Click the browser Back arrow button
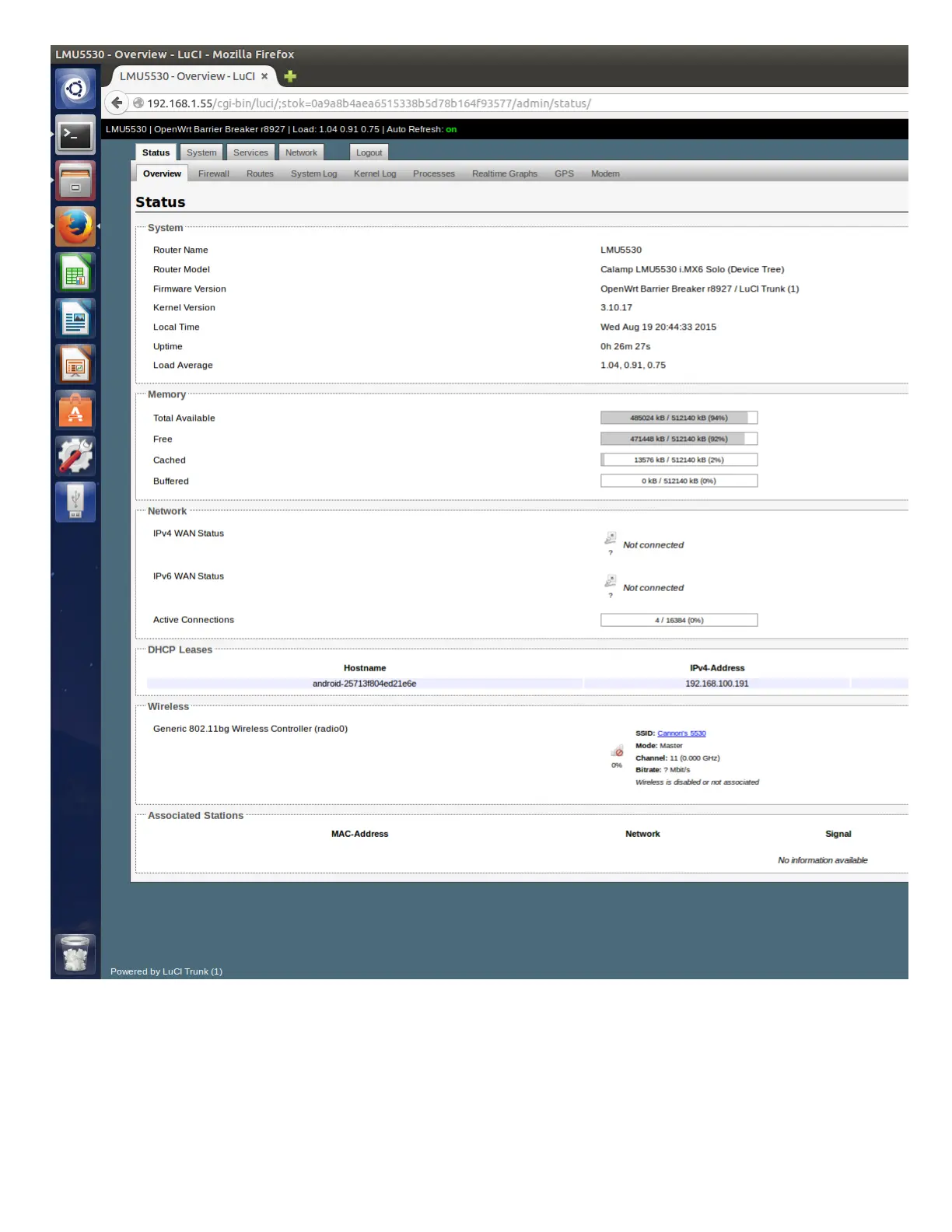This screenshot has height=1232, width=952. (117, 103)
